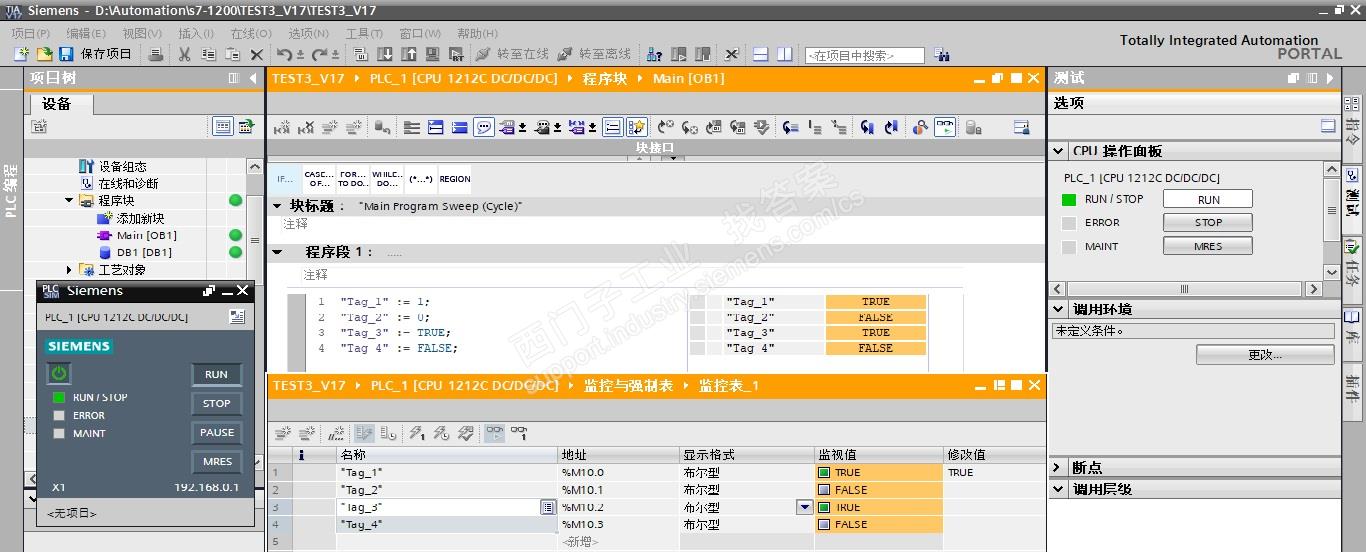Screen dimensions: 1366x552
Task: Insert WHILE DO snippet from favorites bar
Action: pyautogui.click(x=387, y=179)
